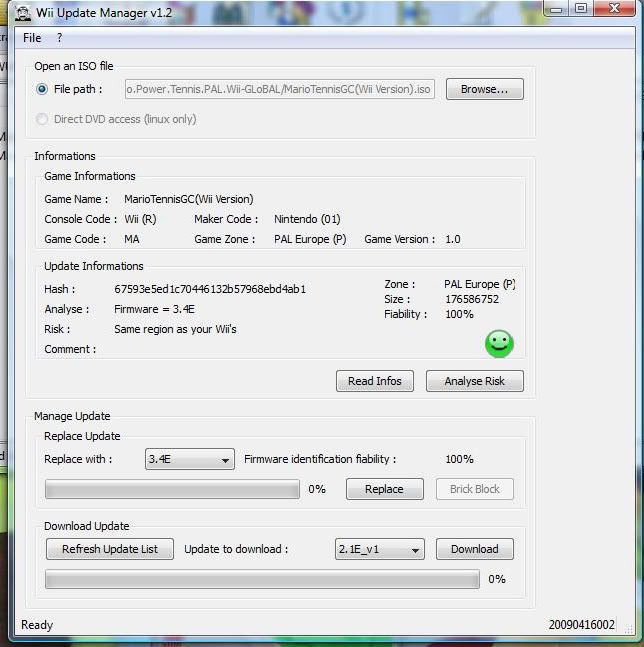Click the green smiley risk indicator

click(x=499, y=343)
